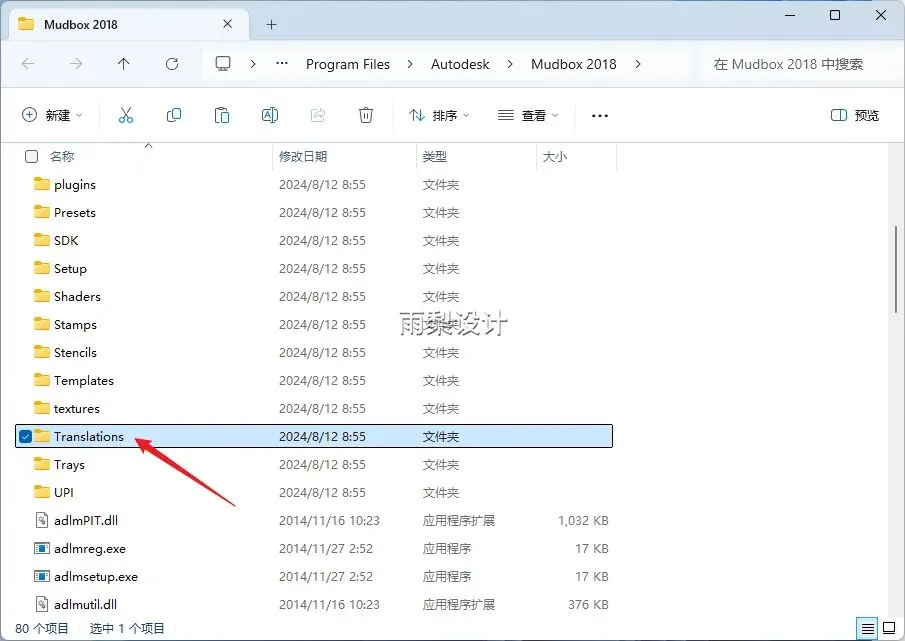Click the 80 个项目 status text
The height and width of the screenshot is (641, 905).
(42, 628)
